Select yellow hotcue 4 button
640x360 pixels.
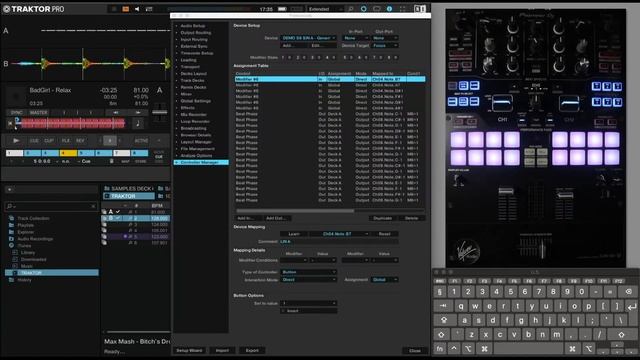pyautogui.click(x=68, y=153)
